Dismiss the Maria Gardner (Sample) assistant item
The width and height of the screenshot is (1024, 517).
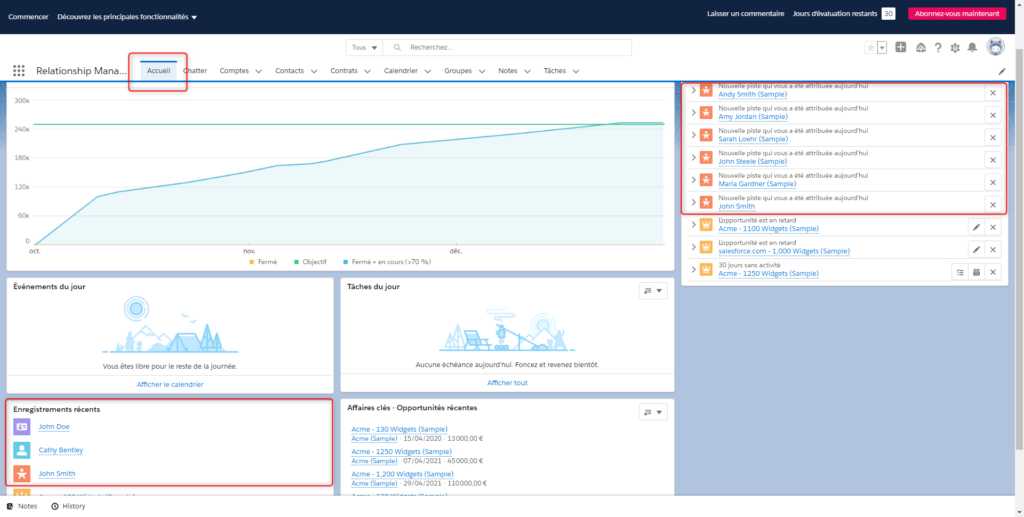pyautogui.click(x=993, y=182)
